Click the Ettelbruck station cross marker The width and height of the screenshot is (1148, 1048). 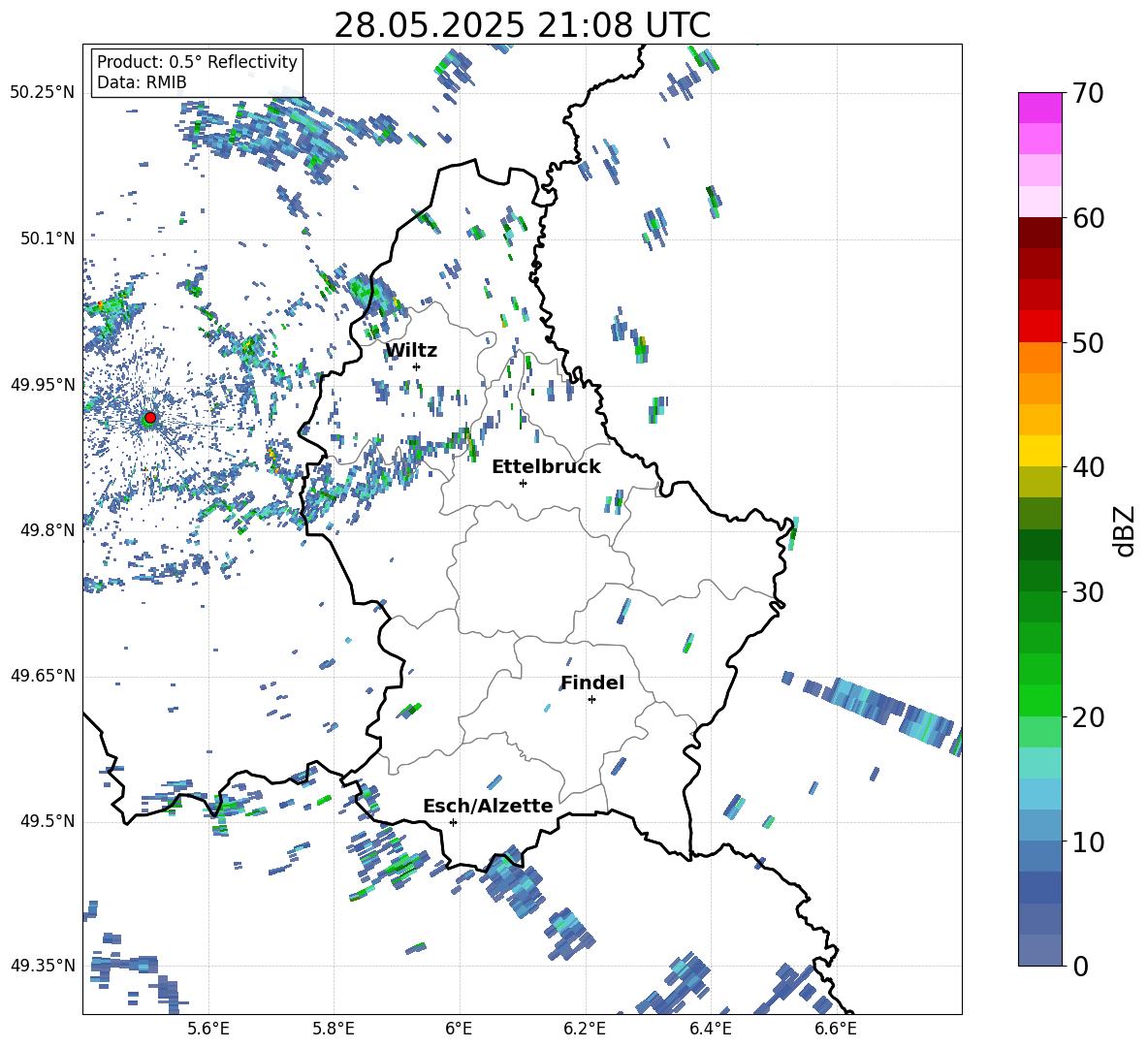point(523,483)
